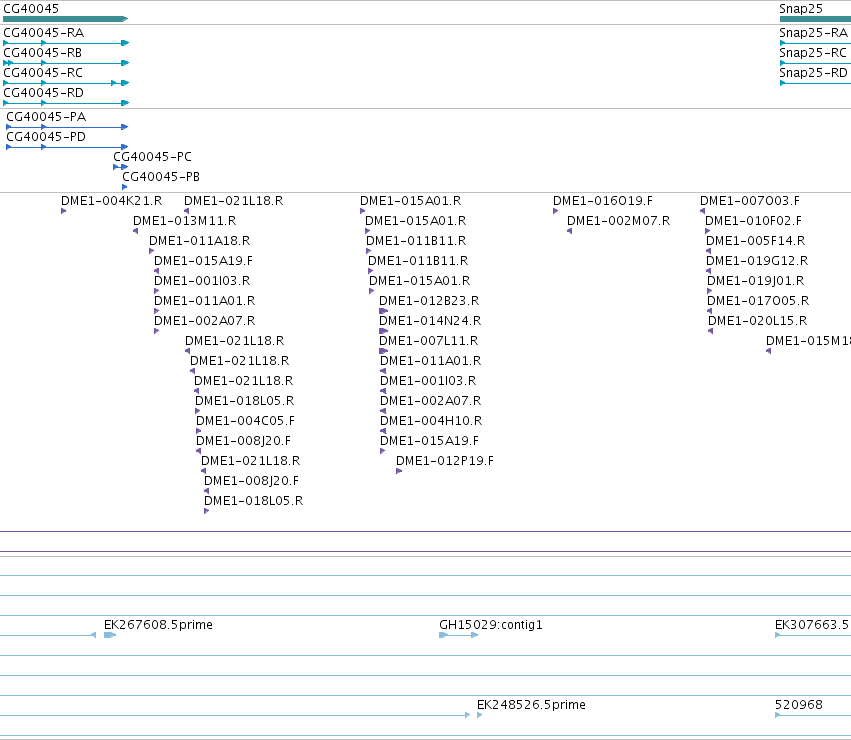Click the CG40045 gene name label
851x740 pixels.
pyautogui.click(x=31, y=9)
